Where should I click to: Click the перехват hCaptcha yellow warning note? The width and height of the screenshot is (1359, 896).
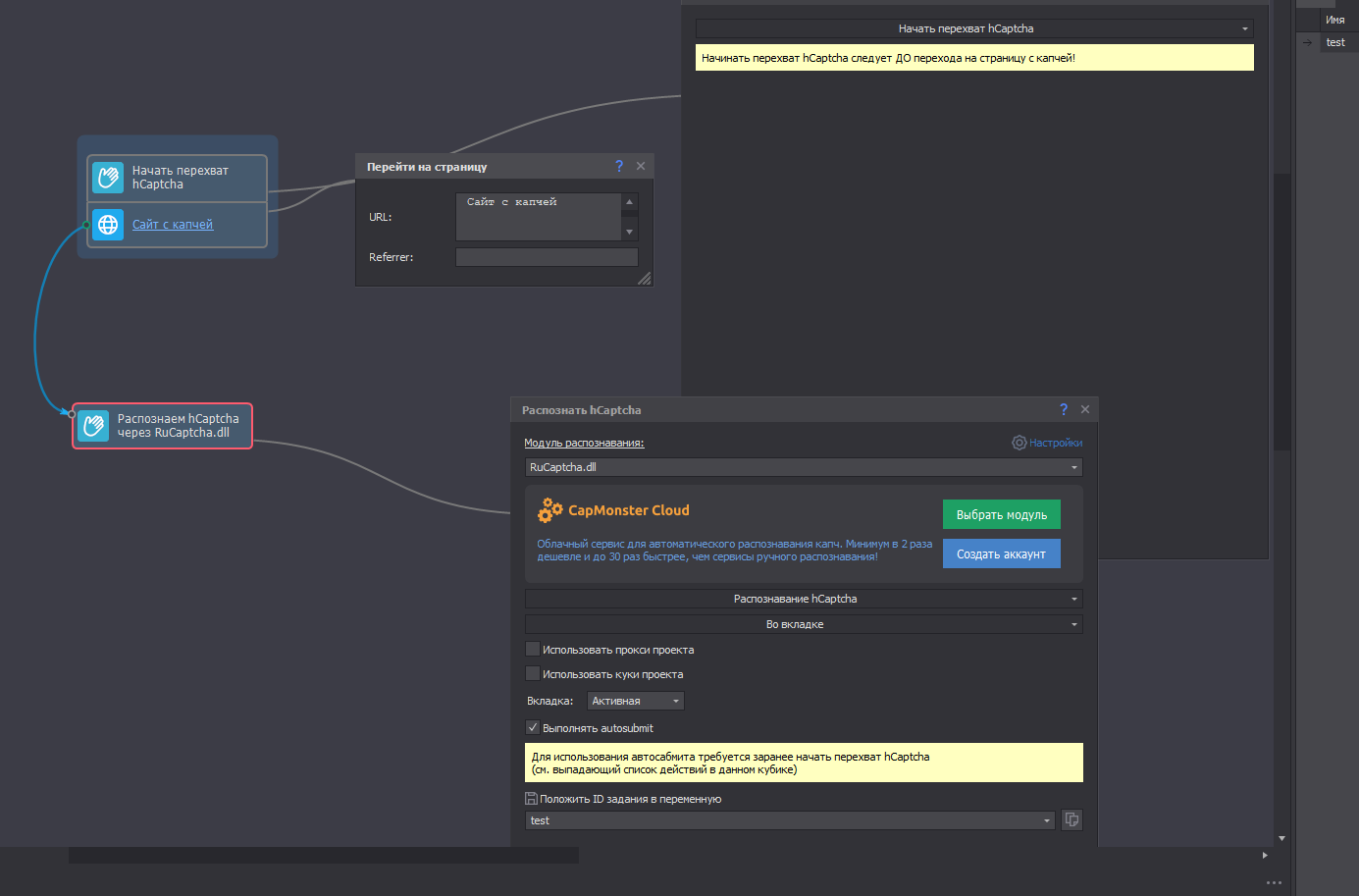[x=974, y=58]
